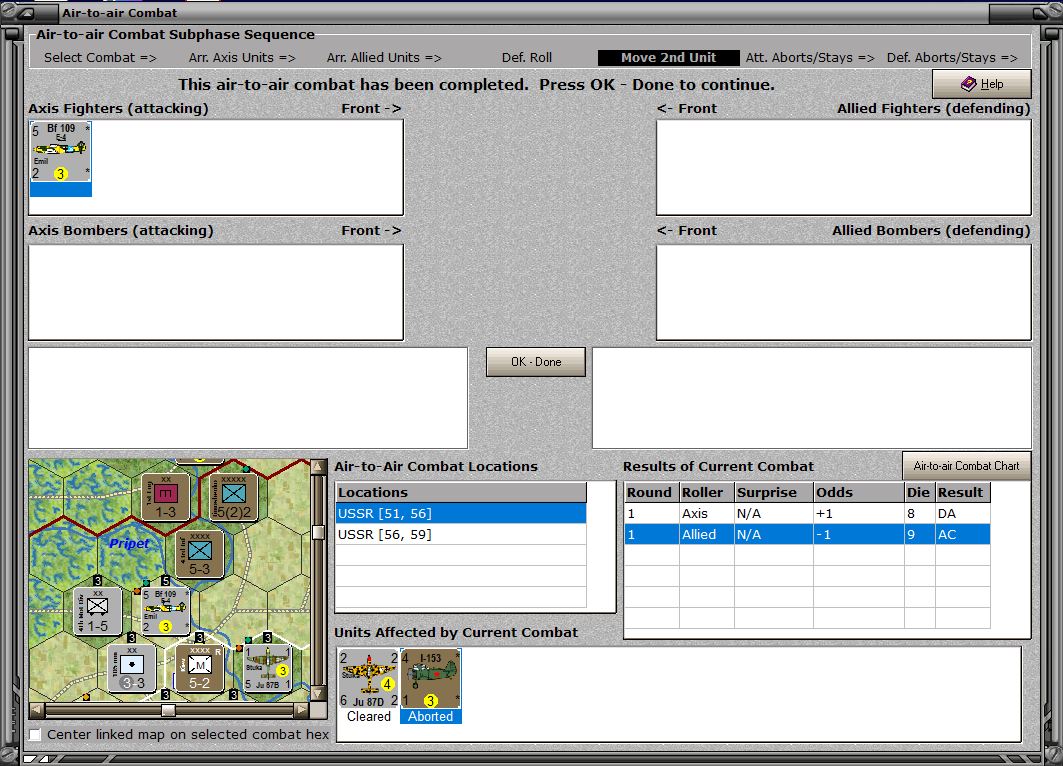Click the Def. Aborts/Stays subphase label
This screenshot has height=766, width=1063.
point(952,58)
